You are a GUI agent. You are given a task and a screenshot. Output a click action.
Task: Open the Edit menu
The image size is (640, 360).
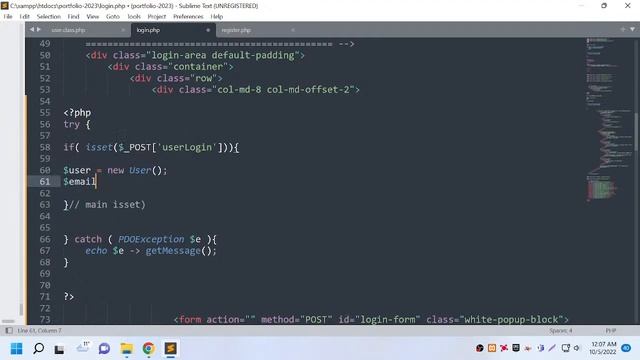[24, 17]
